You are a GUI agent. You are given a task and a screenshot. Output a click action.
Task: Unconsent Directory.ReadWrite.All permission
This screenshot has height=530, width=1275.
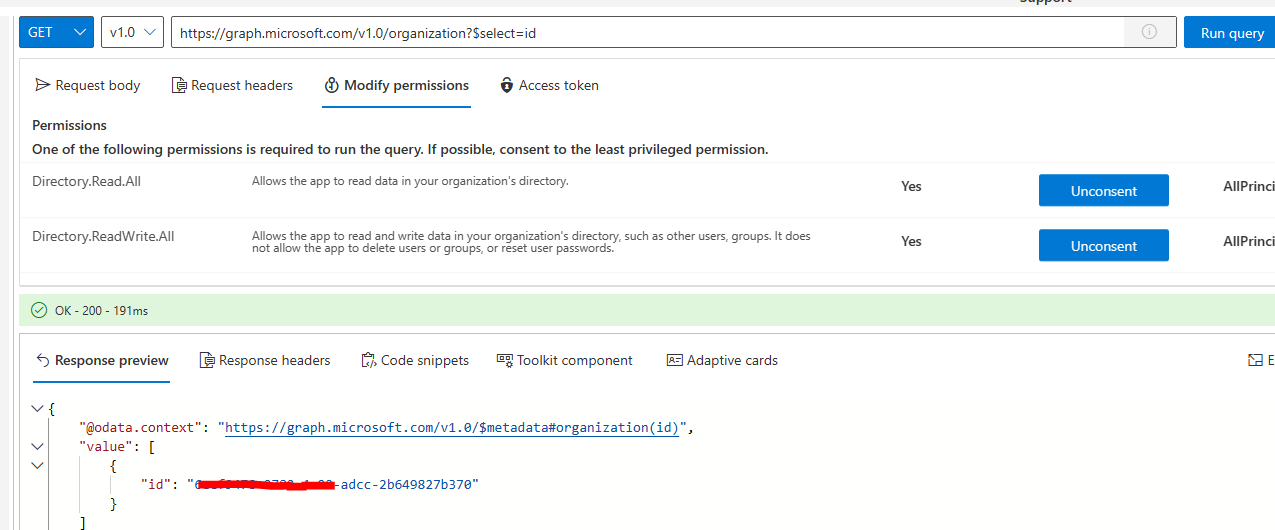[x=1104, y=245]
